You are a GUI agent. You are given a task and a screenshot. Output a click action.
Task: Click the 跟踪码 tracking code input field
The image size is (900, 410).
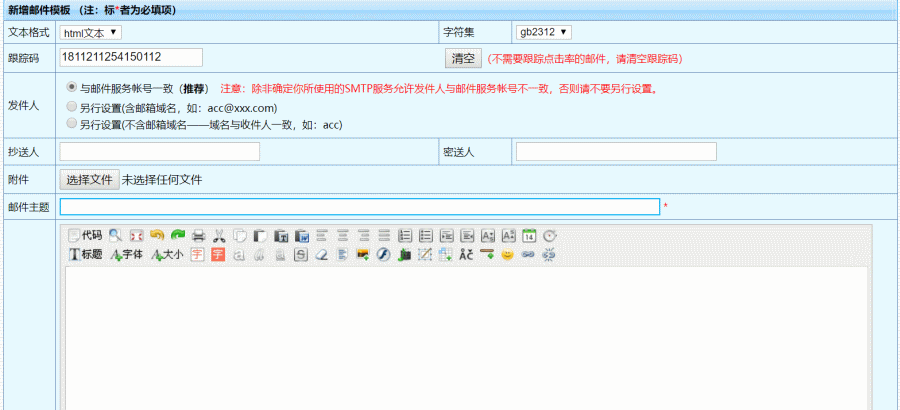coord(131,57)
